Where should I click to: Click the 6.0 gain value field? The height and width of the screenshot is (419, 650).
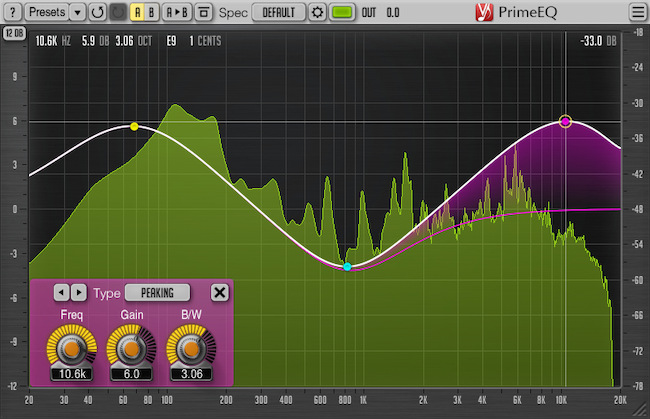131,374
